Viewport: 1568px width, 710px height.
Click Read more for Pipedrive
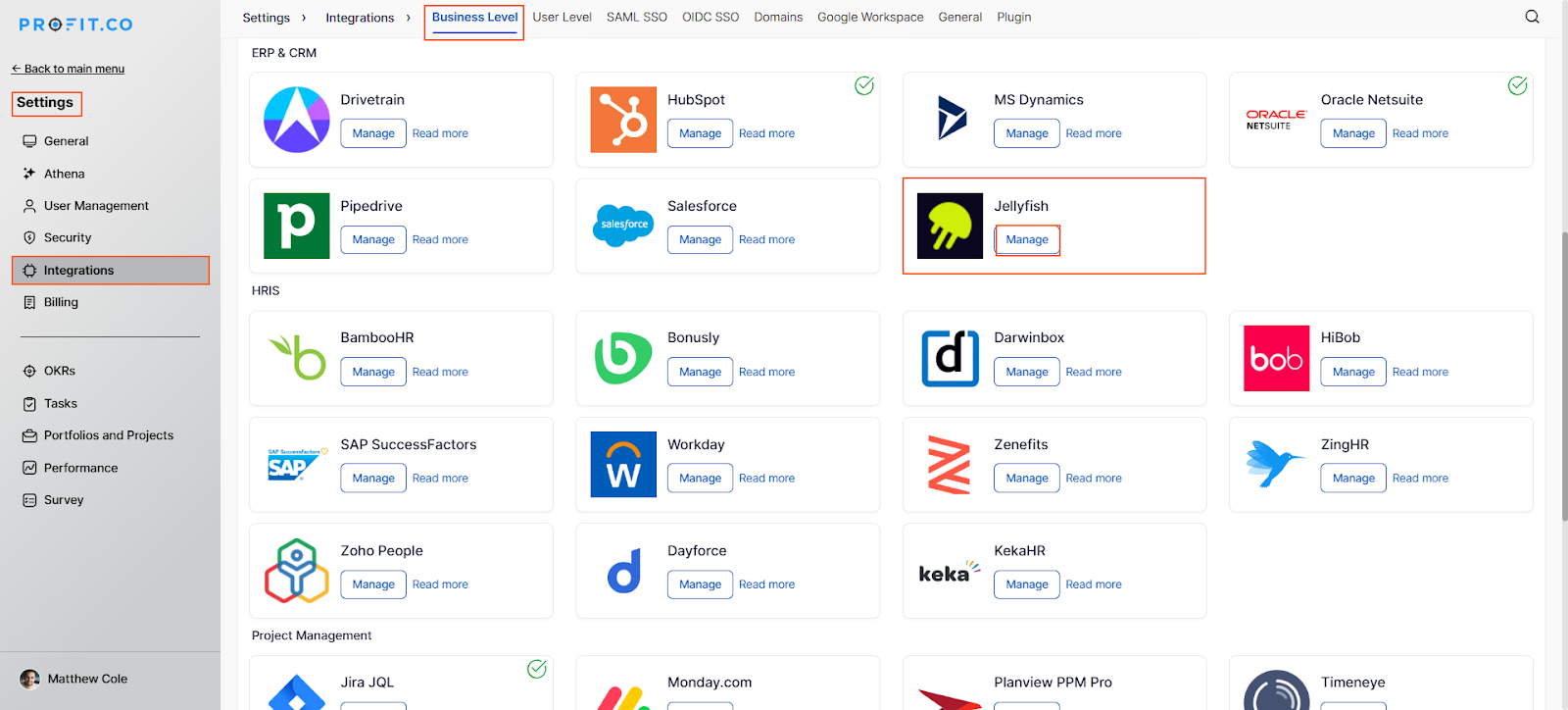(x=440, y=239)
